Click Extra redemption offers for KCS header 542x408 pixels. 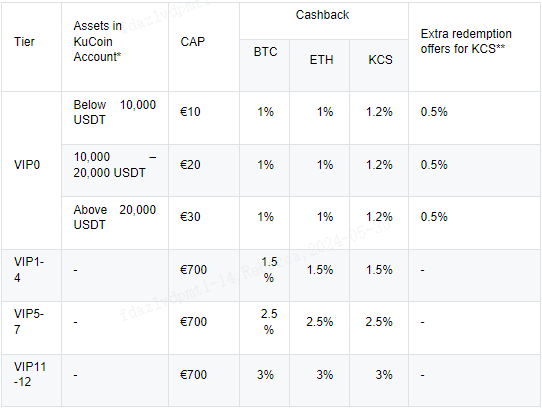click(474, 47)
